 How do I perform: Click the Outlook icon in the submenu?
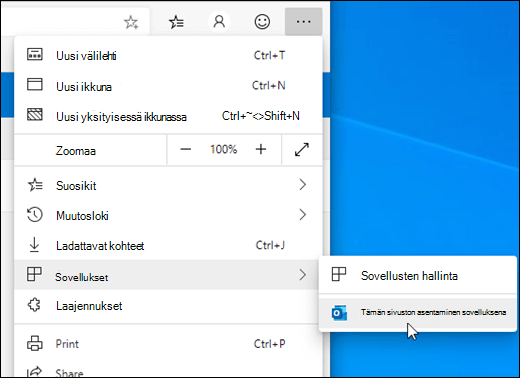click(339, 313)
